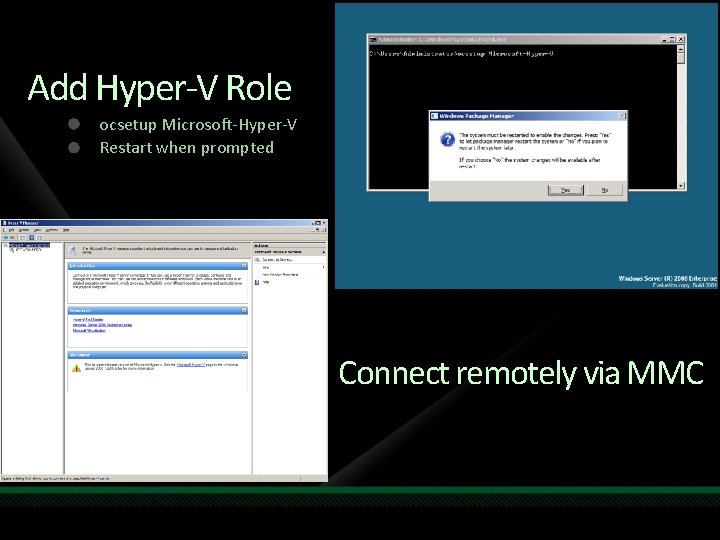Open the Action menu in Hyper-V Manager
720x540 pixels.
[24, 230]
